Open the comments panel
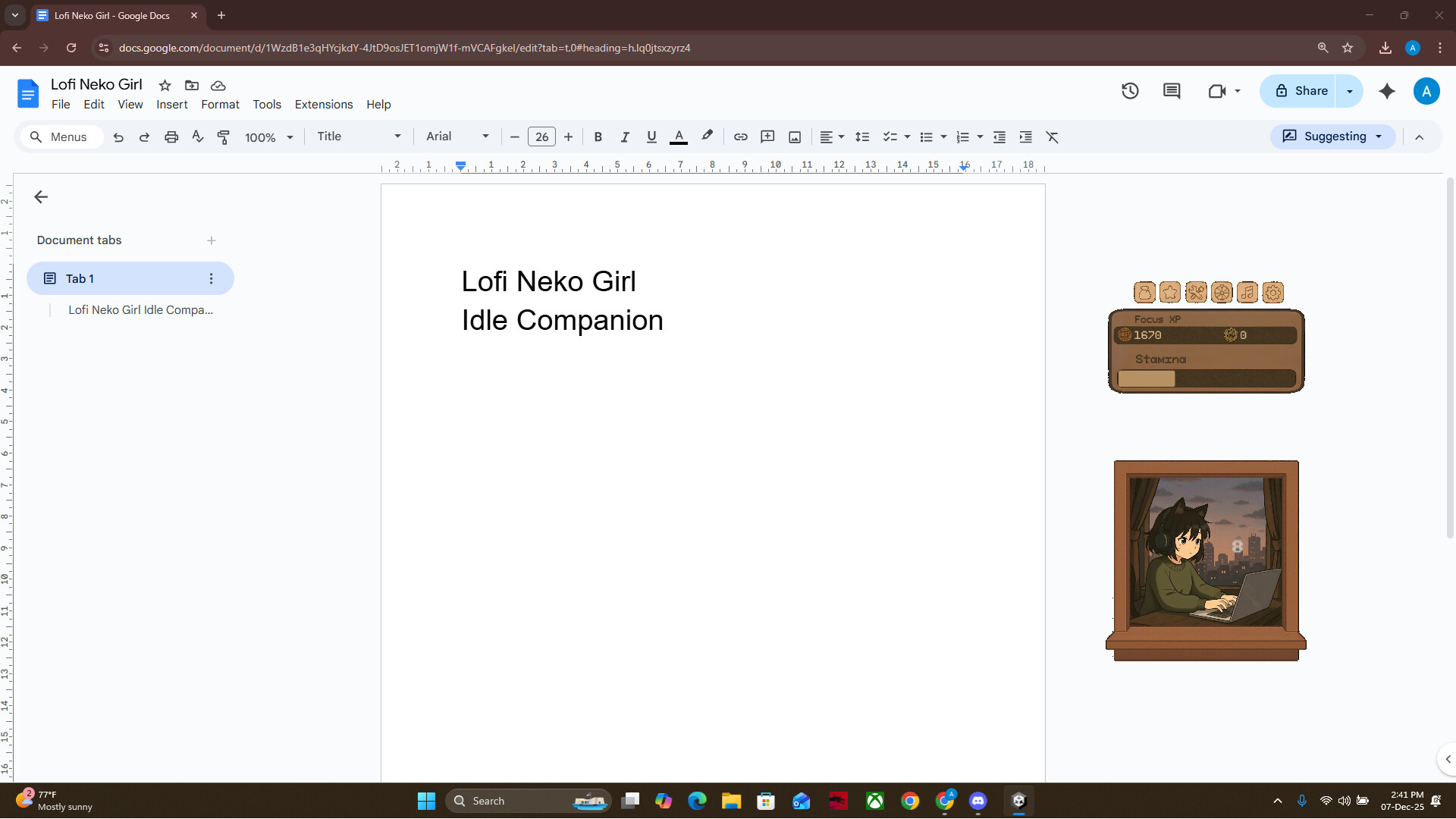Viewport: 1456px width, 819px height. tap(1172, 90)
